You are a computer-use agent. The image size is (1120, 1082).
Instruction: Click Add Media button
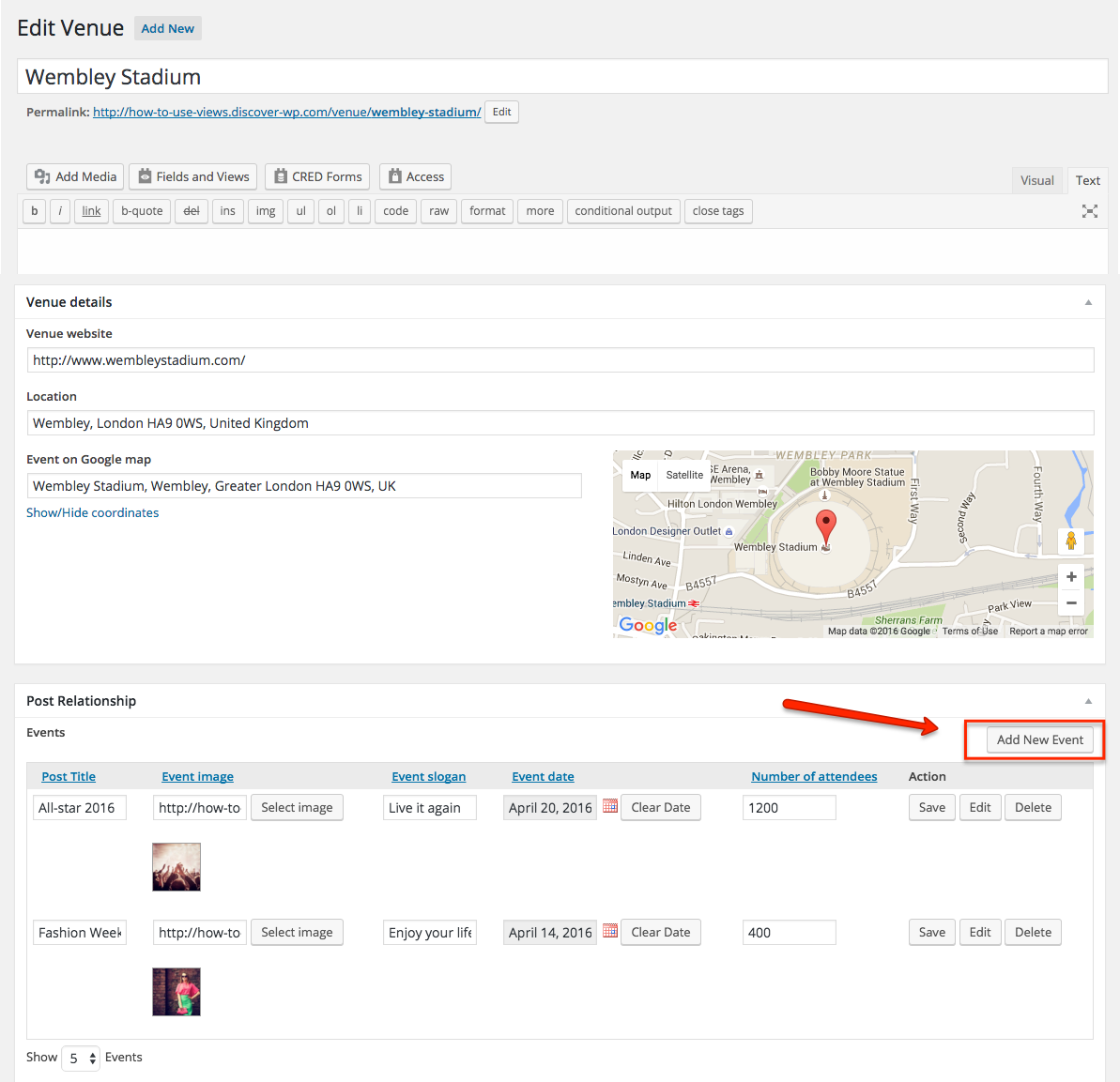76,176
